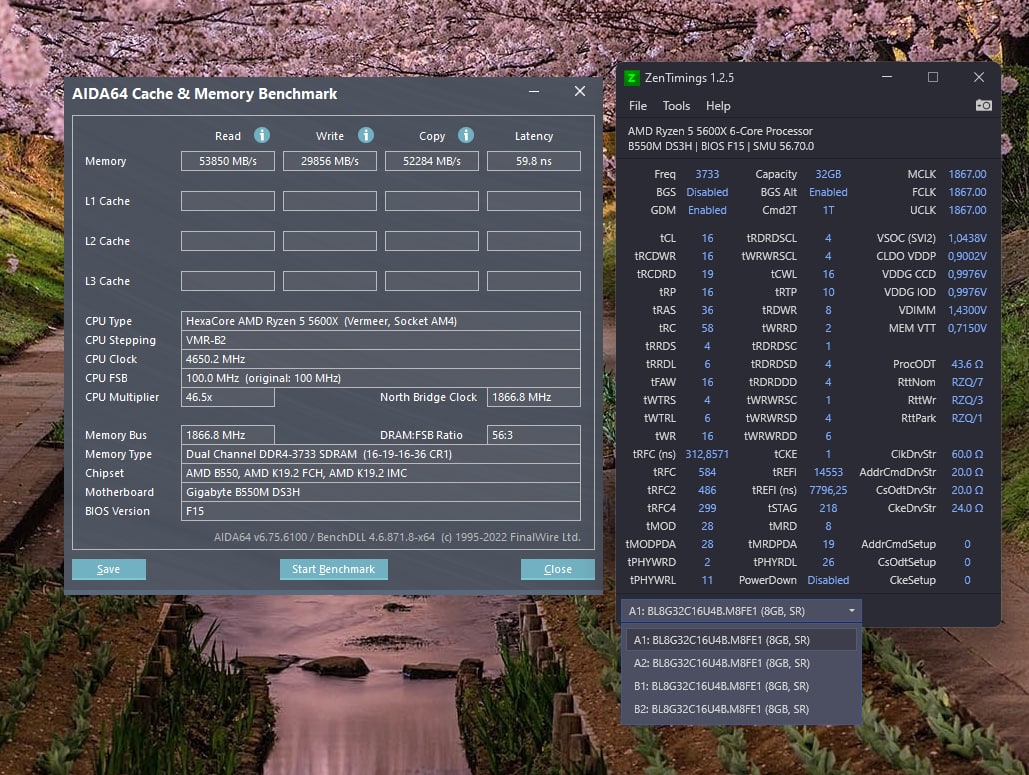Open the Tools menu in ZenTimings

676,106
